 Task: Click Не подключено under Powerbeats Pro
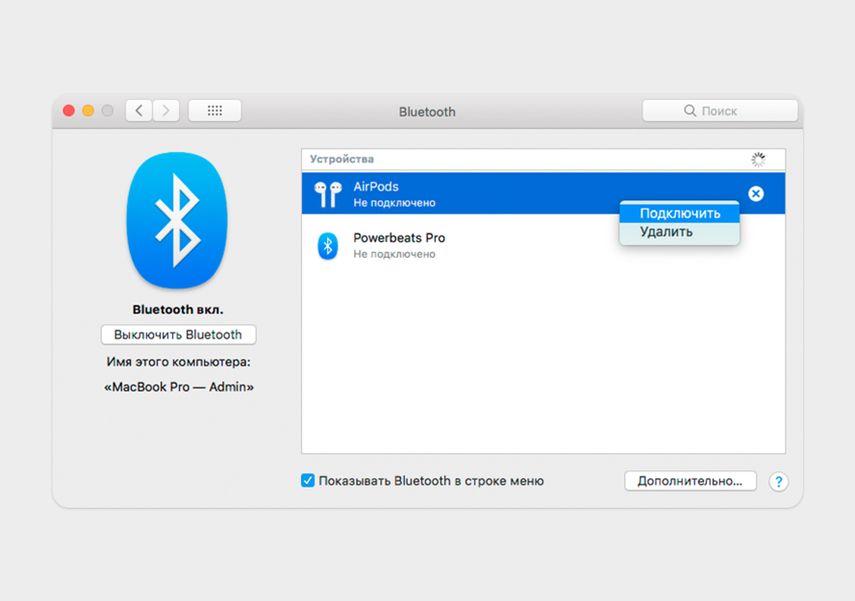[x=394, y=254]
